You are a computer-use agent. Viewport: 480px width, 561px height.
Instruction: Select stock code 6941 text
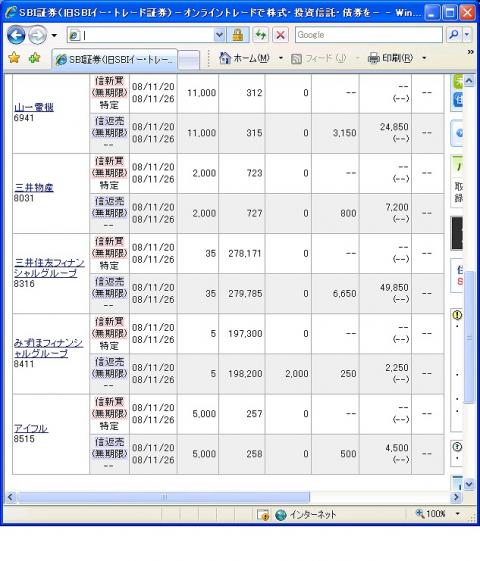click(24, 118)
